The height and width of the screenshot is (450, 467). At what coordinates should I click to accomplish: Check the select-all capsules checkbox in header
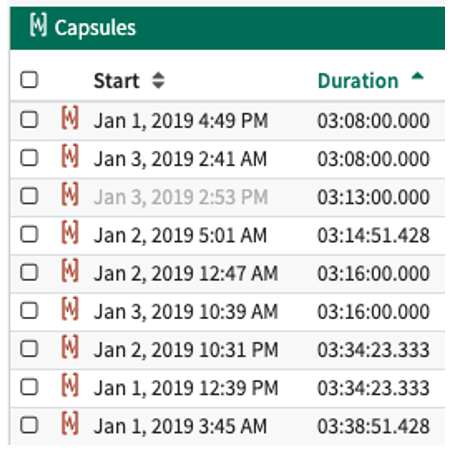(x=29, y=80)
